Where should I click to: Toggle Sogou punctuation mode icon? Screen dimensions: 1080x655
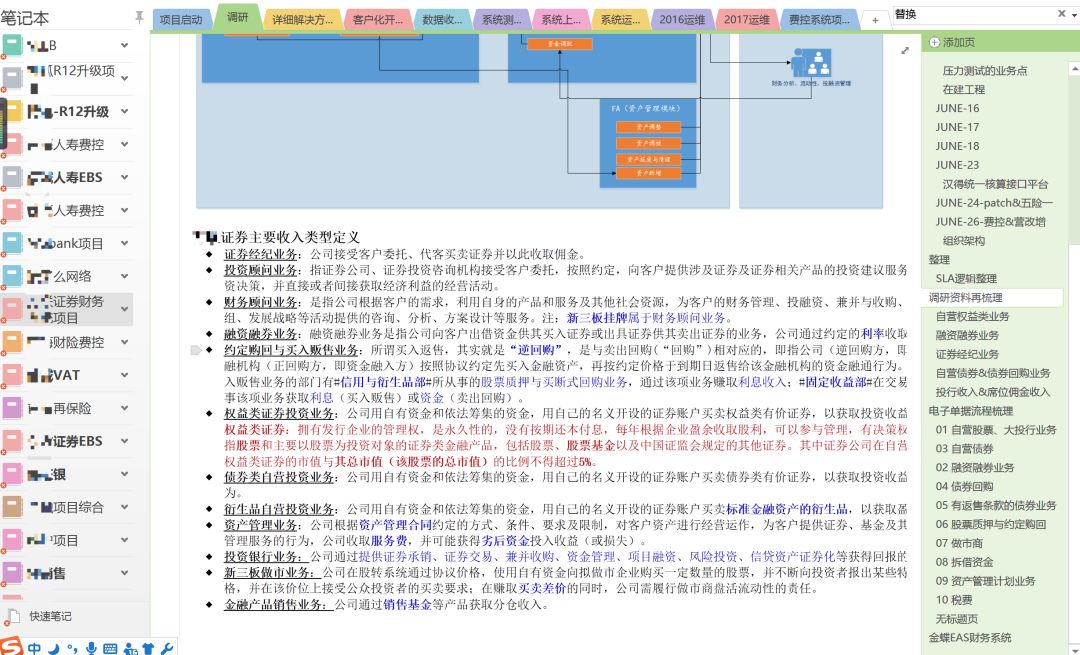(x=73, y=648)
